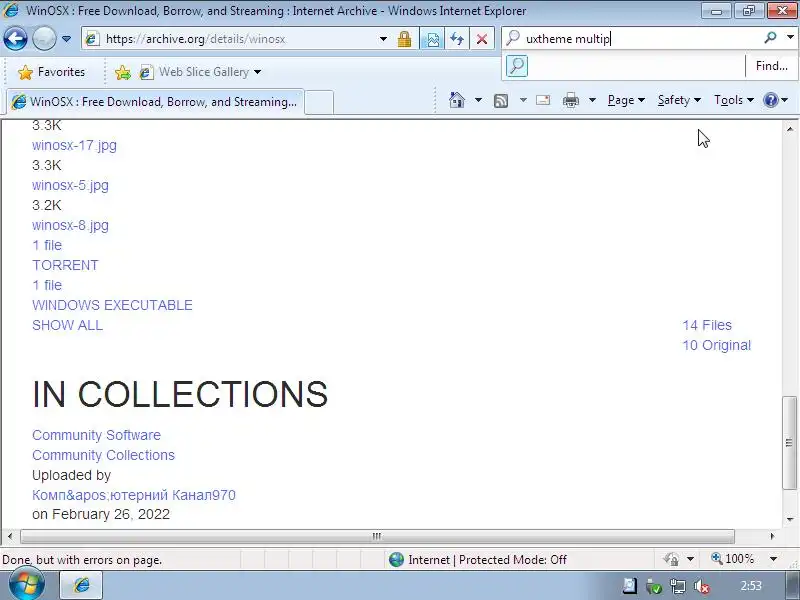Click the 100% zoom level button
The width and height of the screenshot is (800, 600).
pos(733,559)
